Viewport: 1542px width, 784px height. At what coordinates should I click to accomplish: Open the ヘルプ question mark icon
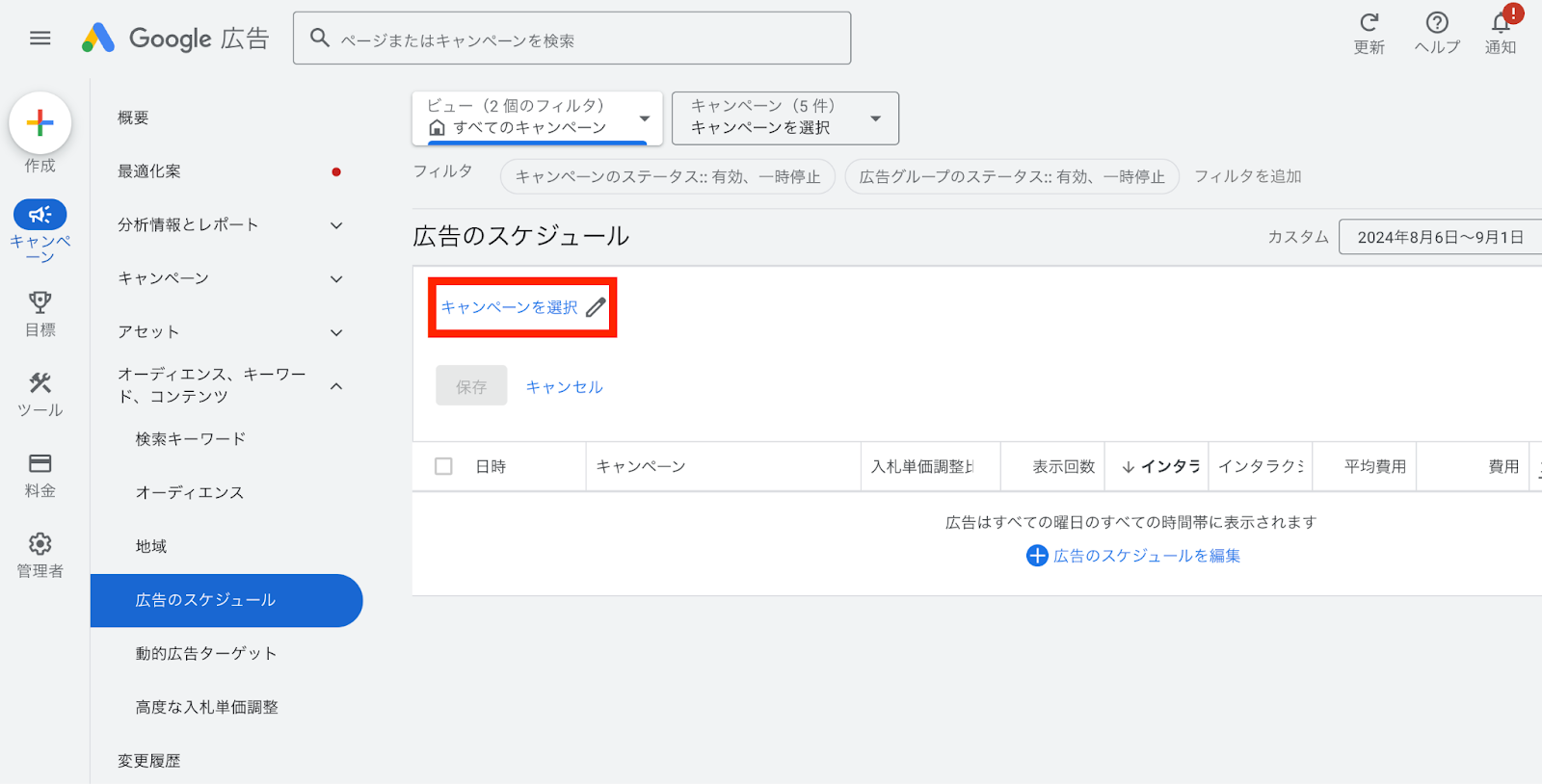click(1437, 22)
